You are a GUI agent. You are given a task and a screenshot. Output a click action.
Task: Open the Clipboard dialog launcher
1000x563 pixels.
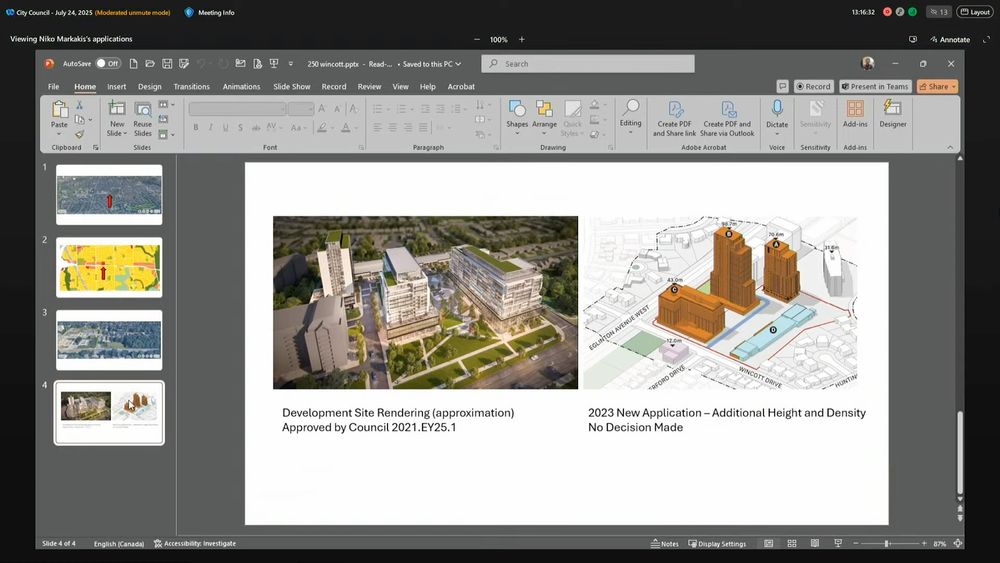tap(96, 147)
